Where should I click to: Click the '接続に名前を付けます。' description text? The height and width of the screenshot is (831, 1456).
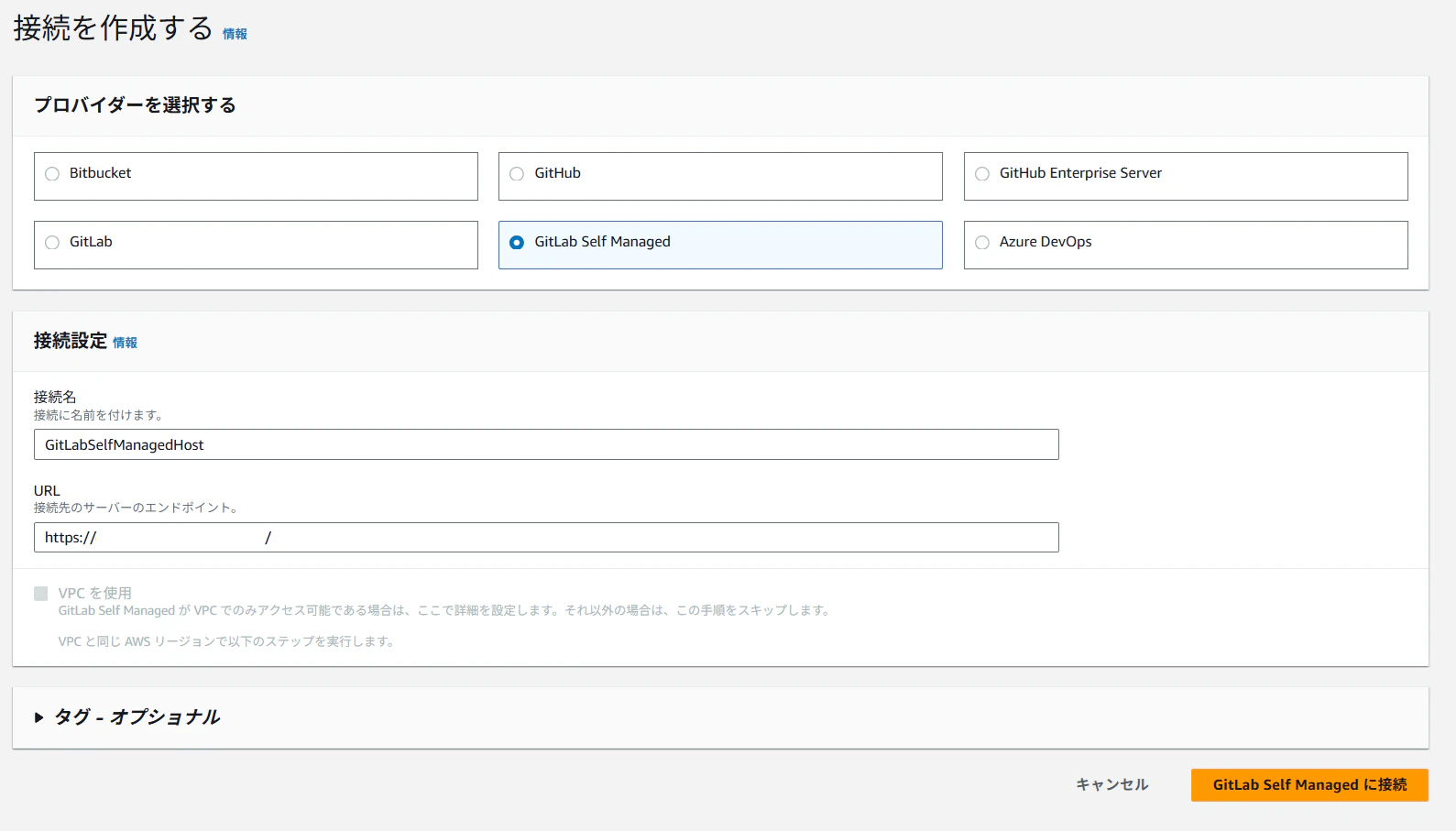point(98,415)
